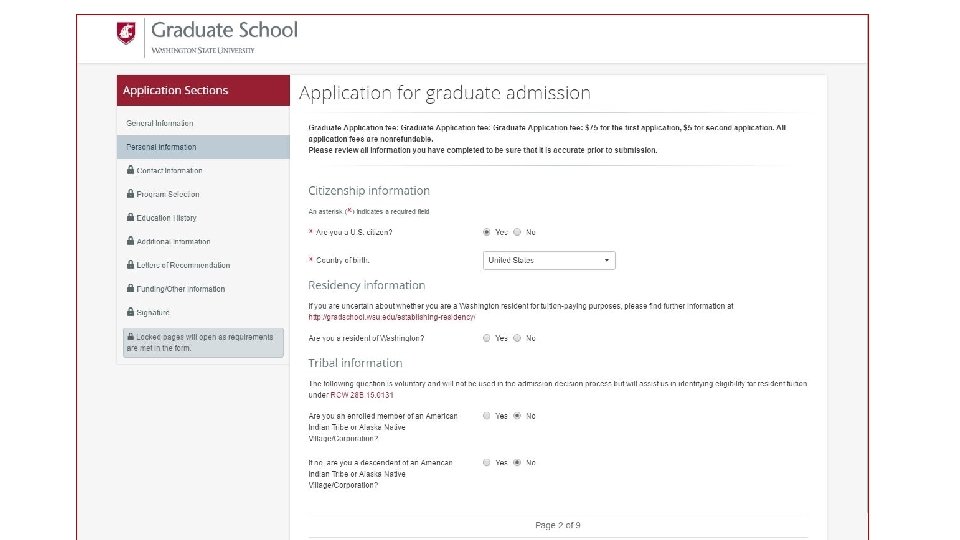Click lock icon beside Contact Information
Screen dimensions: 960x540
pos(131,170)
